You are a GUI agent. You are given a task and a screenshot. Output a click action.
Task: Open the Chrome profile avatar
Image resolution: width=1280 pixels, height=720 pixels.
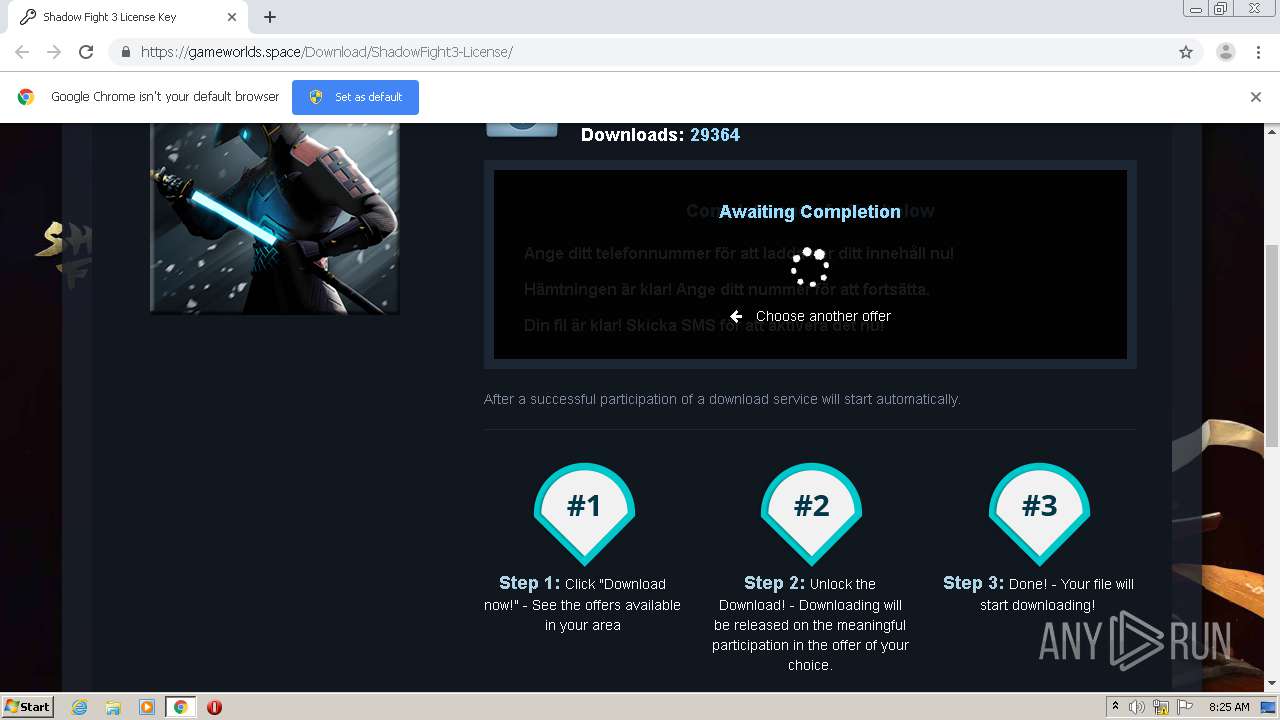(1225, 52)
